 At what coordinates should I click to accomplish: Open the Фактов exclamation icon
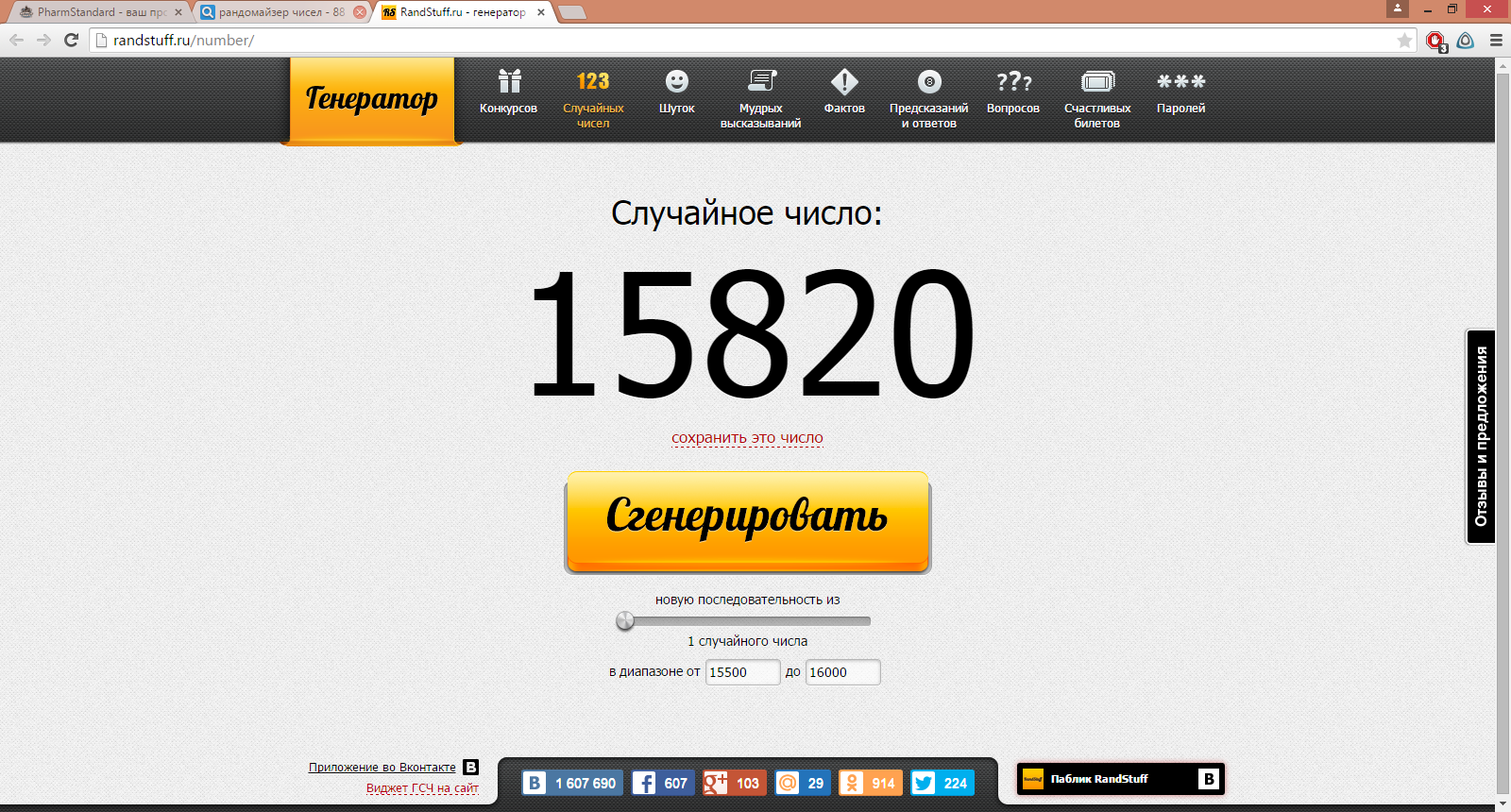click(x=844, y=93)
